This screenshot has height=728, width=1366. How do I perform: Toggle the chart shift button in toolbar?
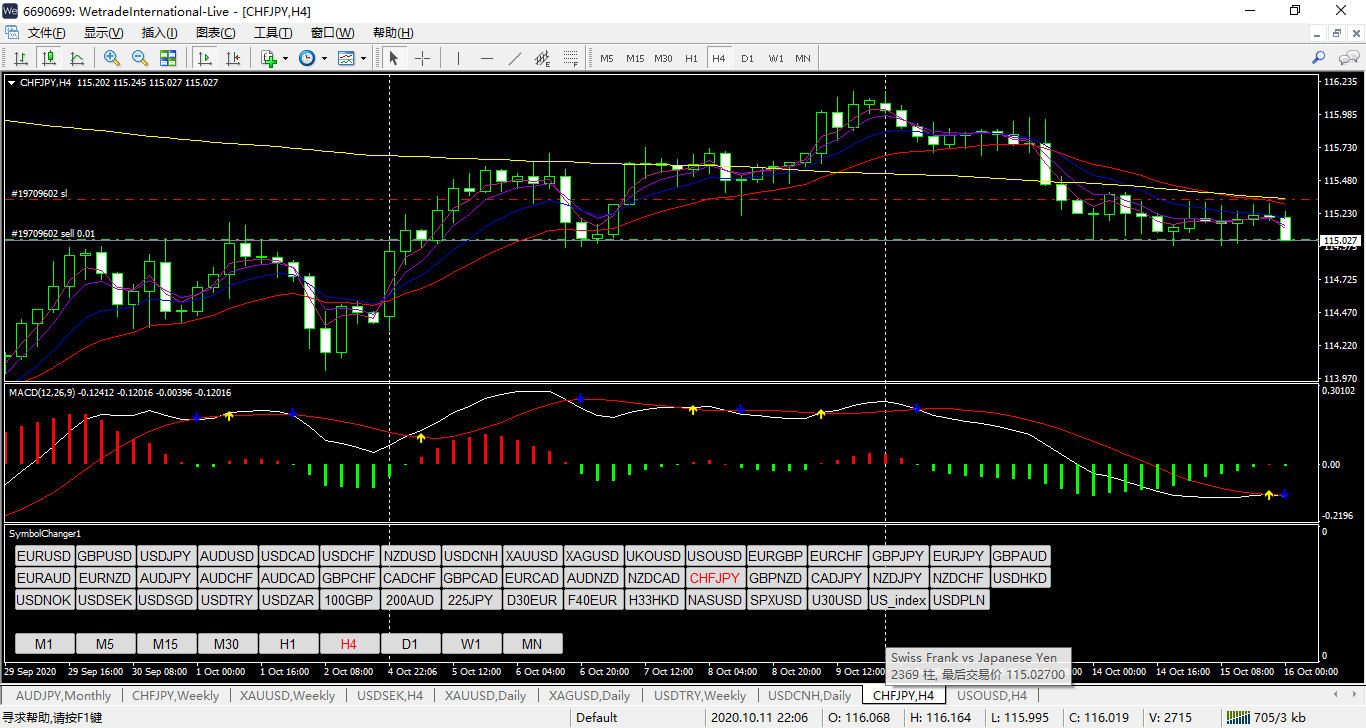231,58
